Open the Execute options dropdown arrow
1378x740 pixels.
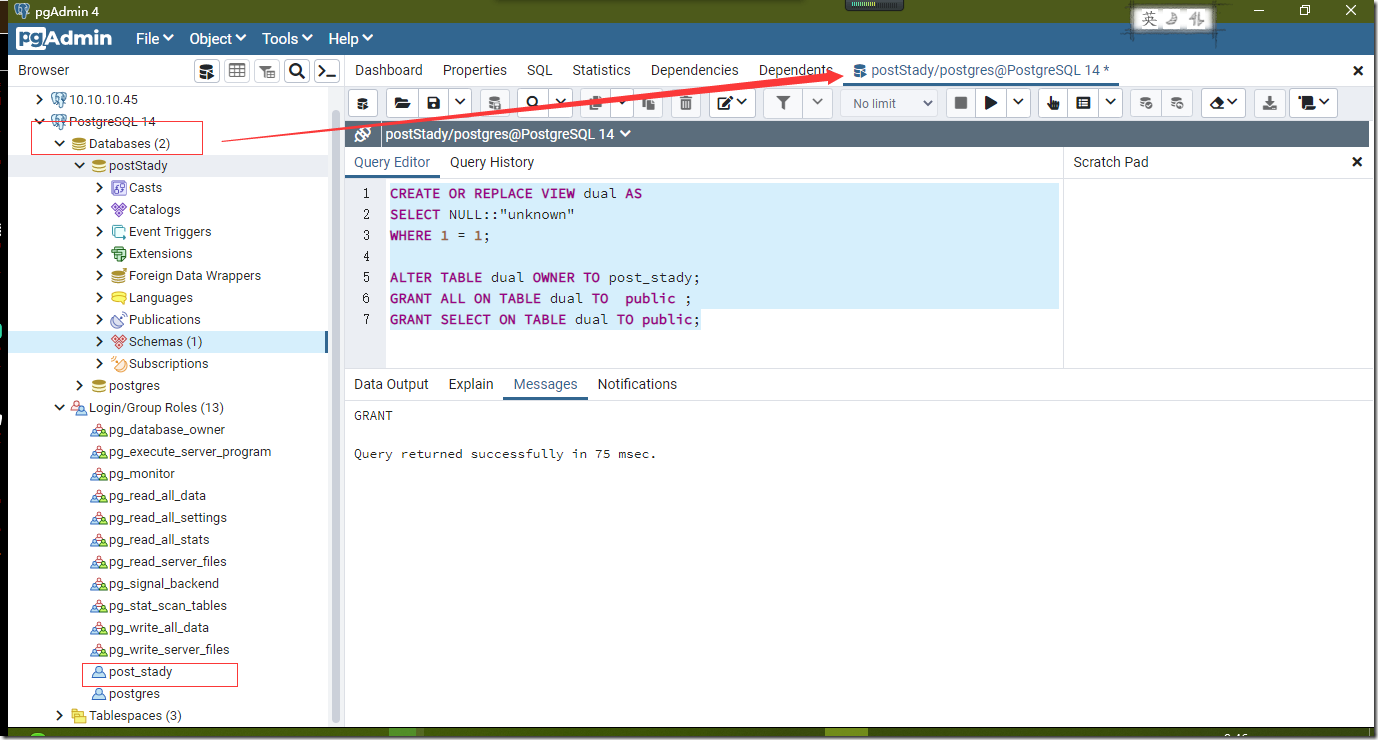[x=1018, y=103]
